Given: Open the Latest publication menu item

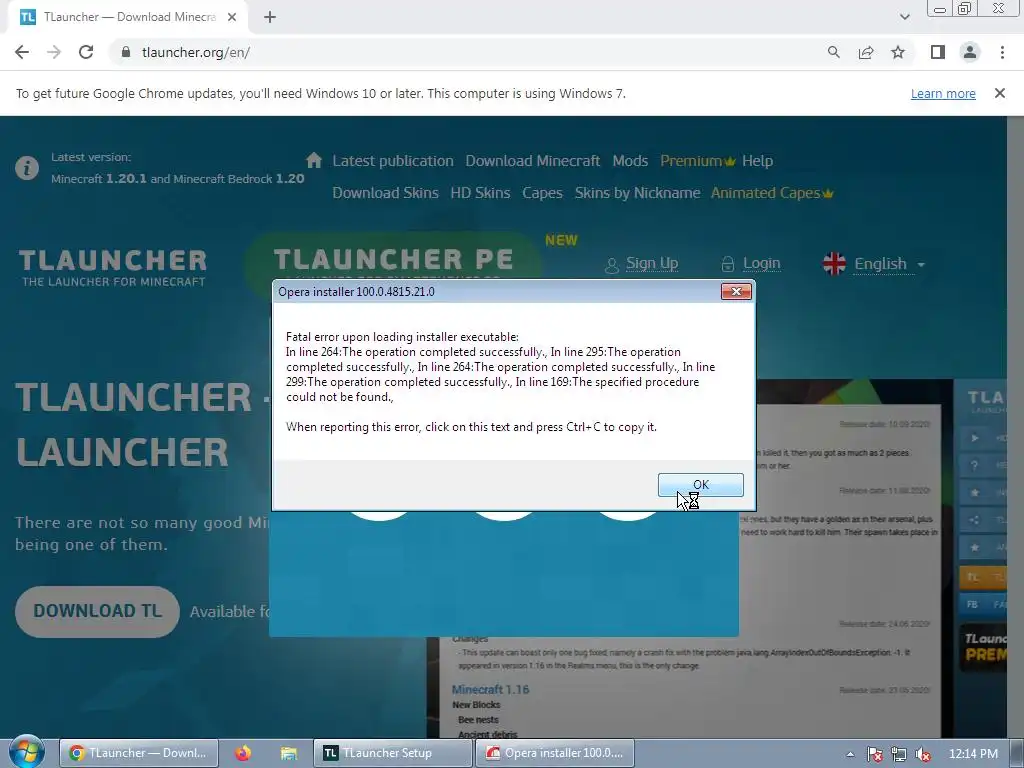Looking at the screenshot, I should click(x=392, y=161).
